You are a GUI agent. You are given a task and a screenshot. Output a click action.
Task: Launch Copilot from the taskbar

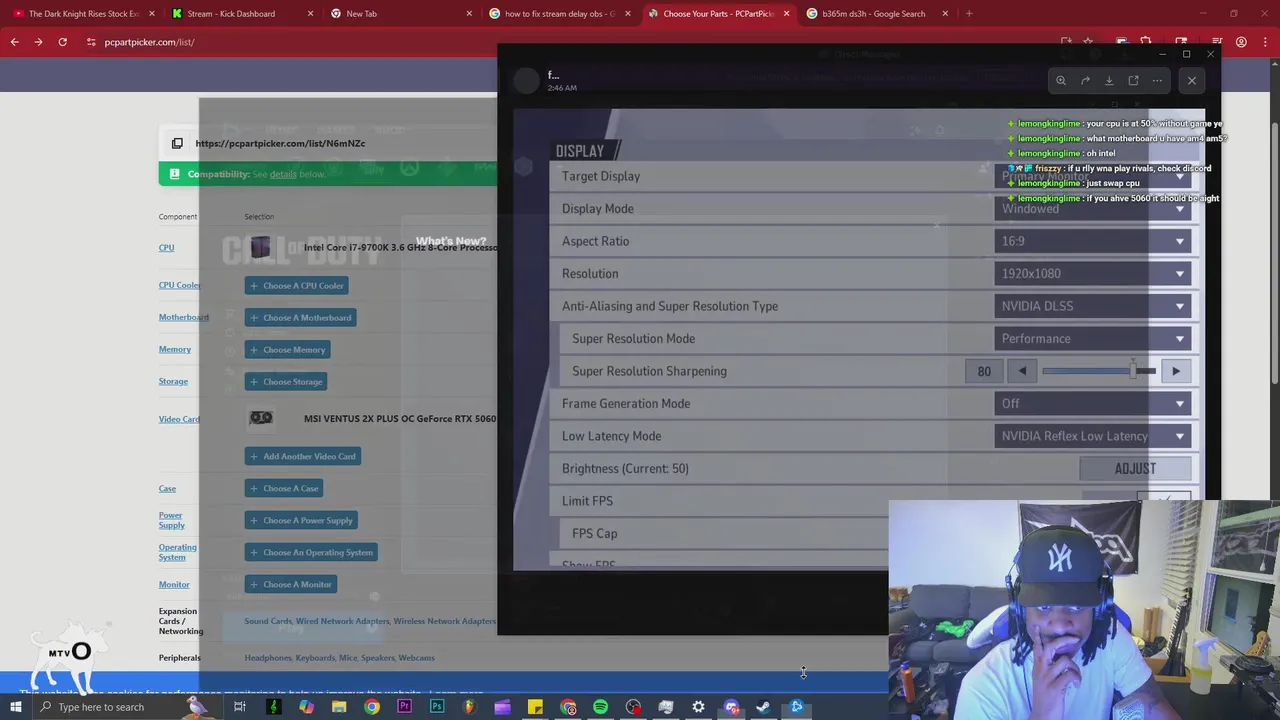point(306,707)
